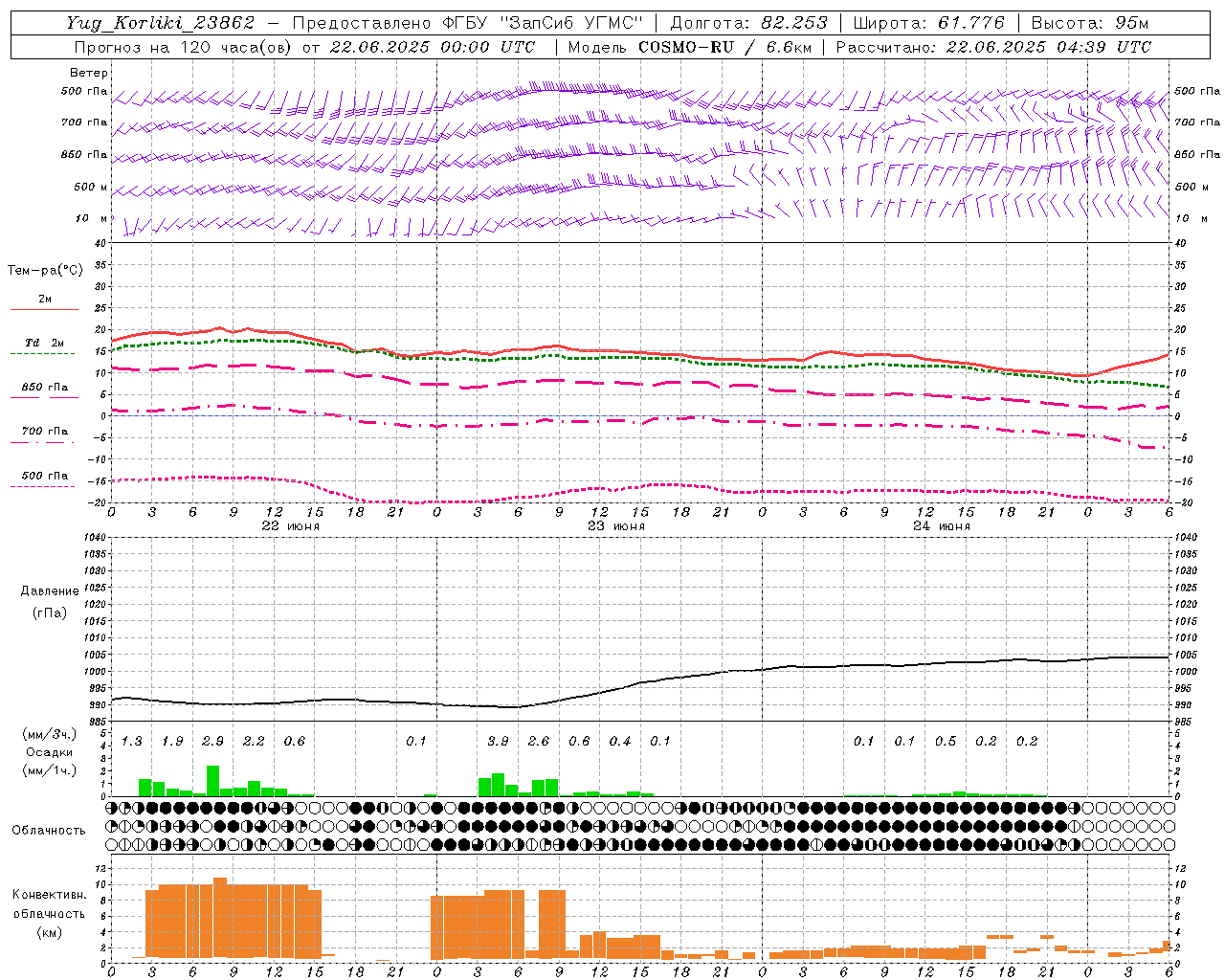Select the Высота: 95м text
The image size is (1225, 980).
1089,23
